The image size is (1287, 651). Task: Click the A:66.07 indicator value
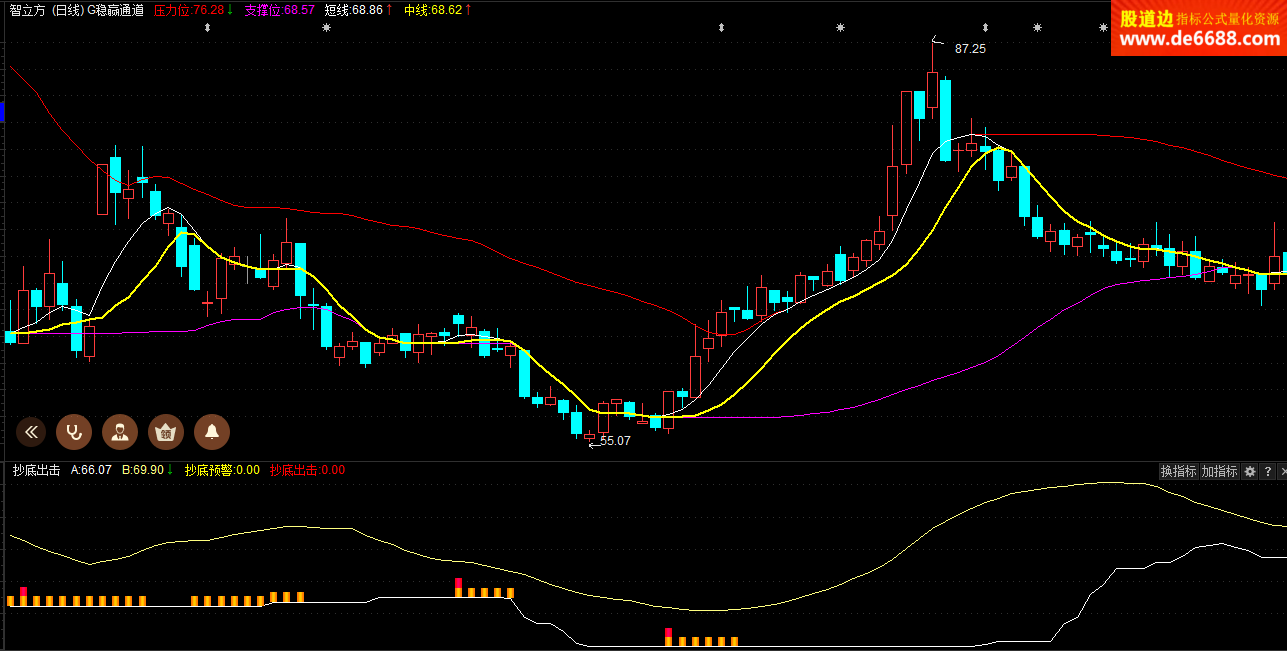pos(91,470)
